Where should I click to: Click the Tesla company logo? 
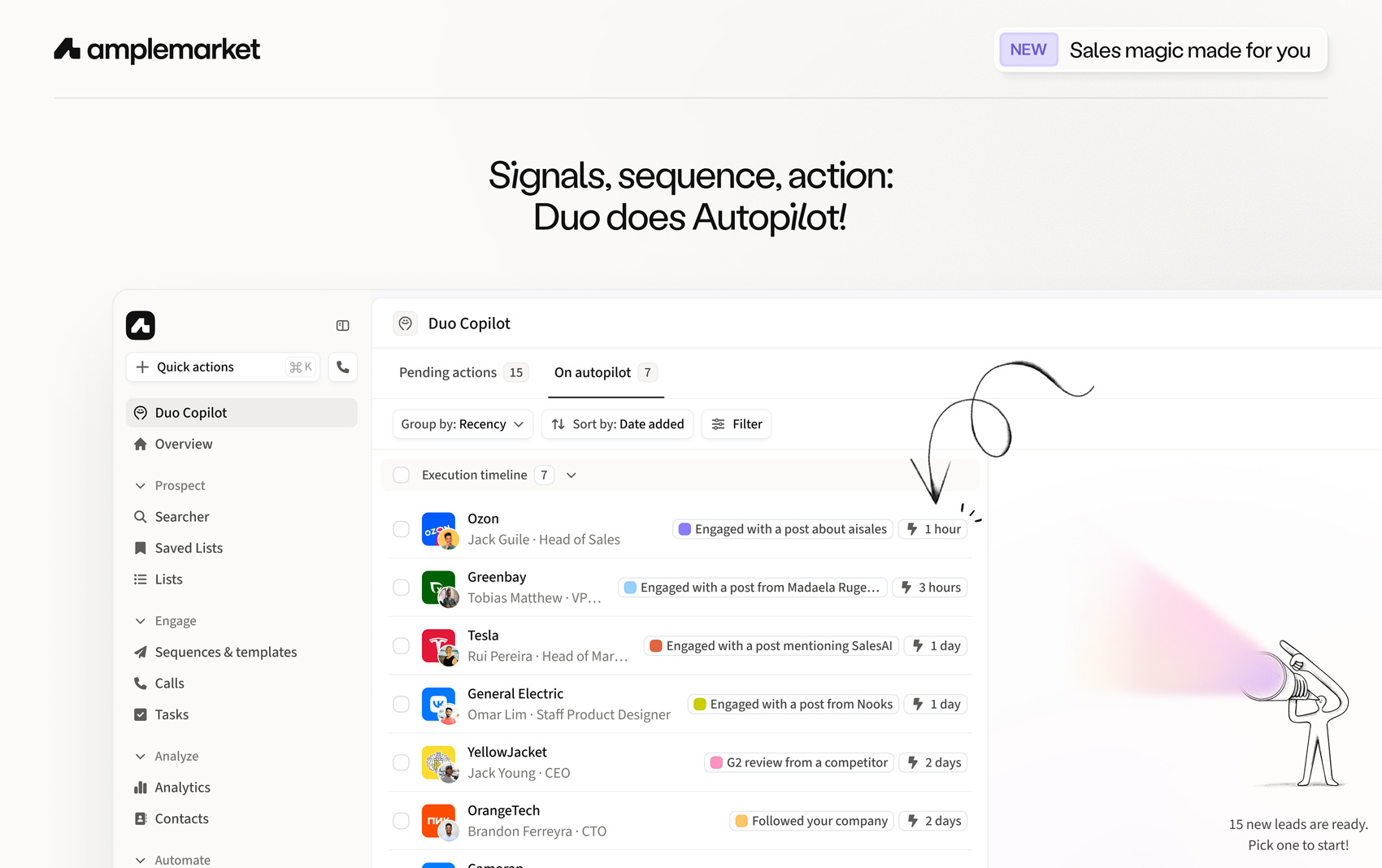coord(439,646)
